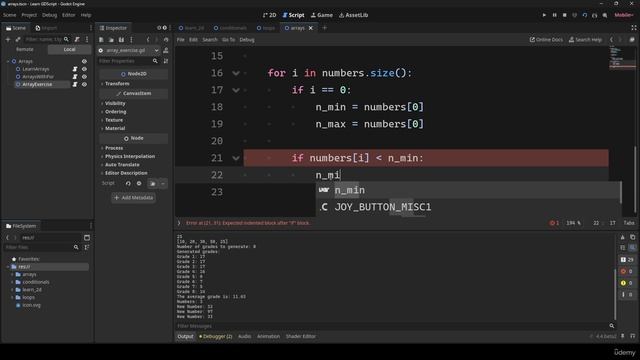Reset the Script property in Inspector
This screenshot has width=640, height=360.
pos(128,184)
